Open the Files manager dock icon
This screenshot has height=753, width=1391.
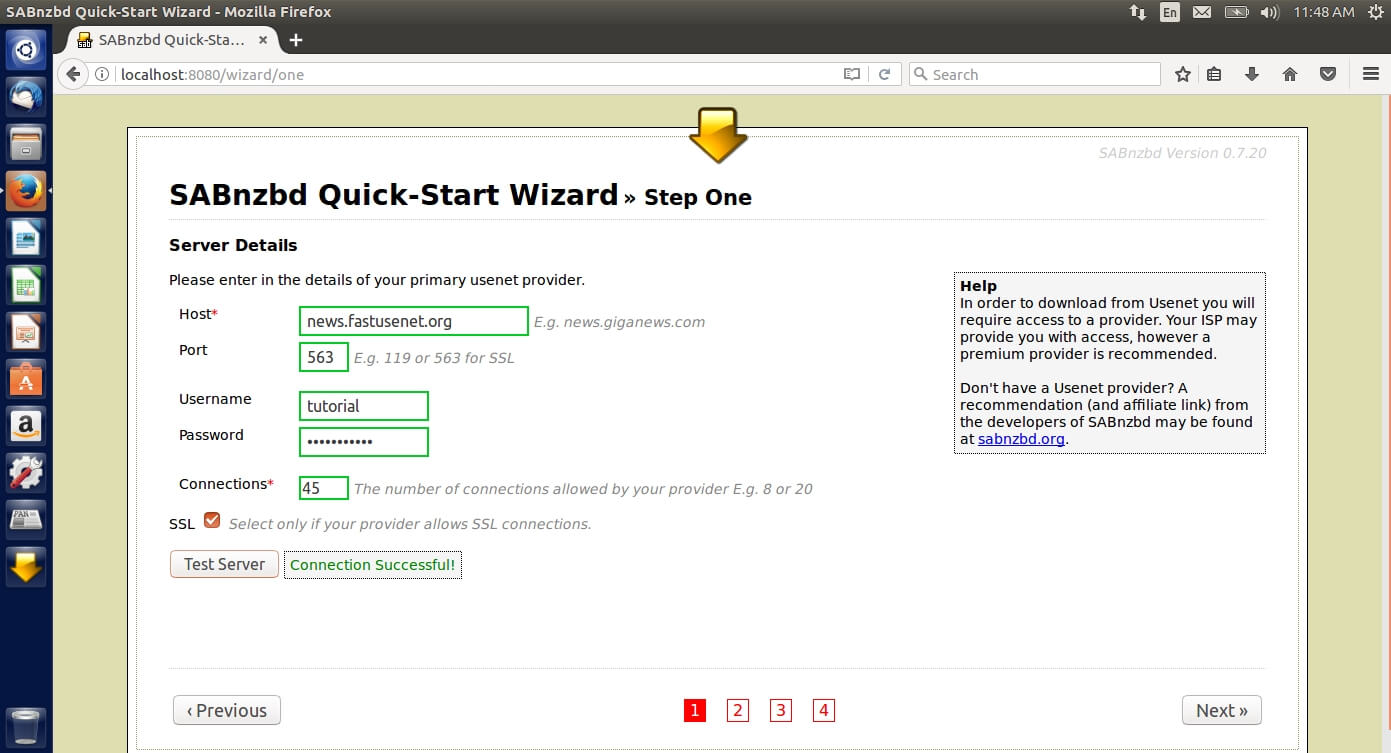[x=26, y=143]
